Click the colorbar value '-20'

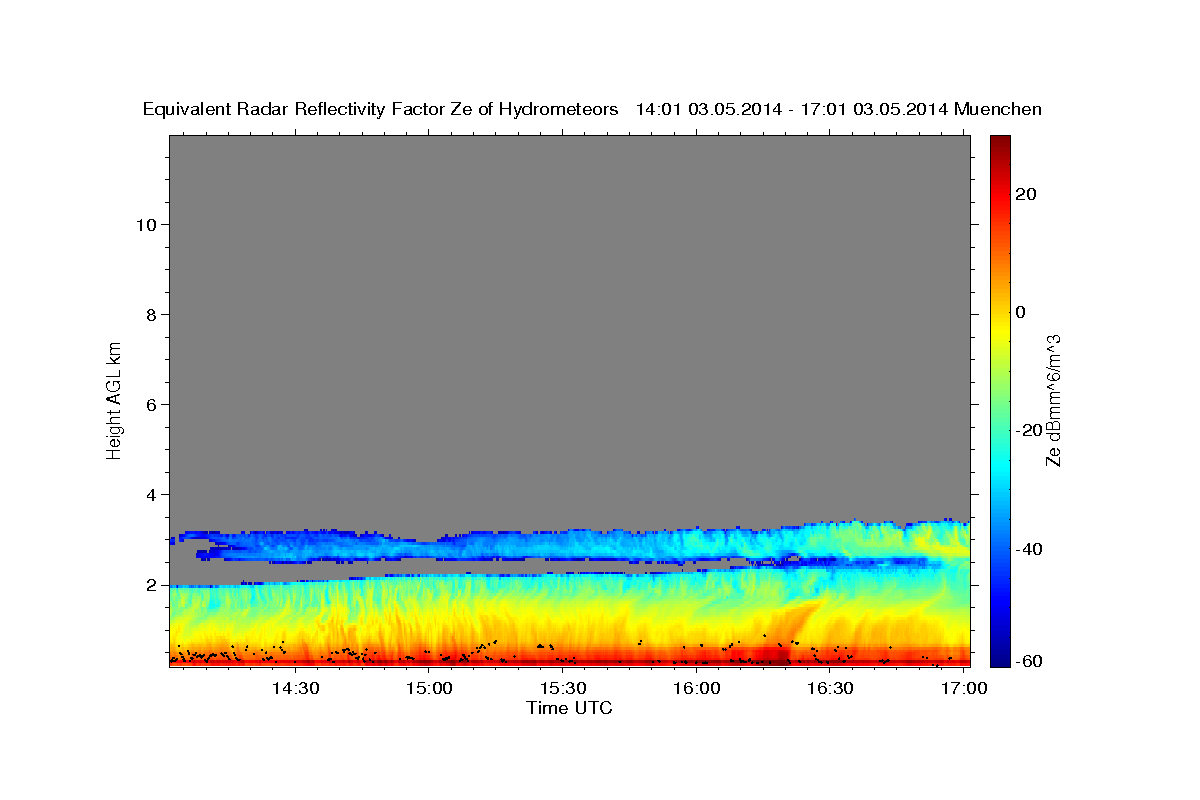click(x=1030, y=430)
